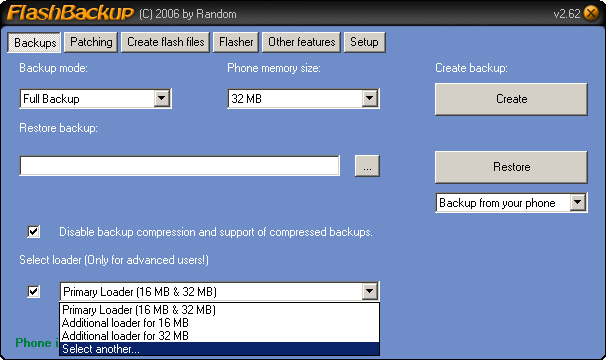Image resolution: width=606 pixels, height=360 pixels.
Task: Open the Create flash files tab
Action: tap(165, 42)
